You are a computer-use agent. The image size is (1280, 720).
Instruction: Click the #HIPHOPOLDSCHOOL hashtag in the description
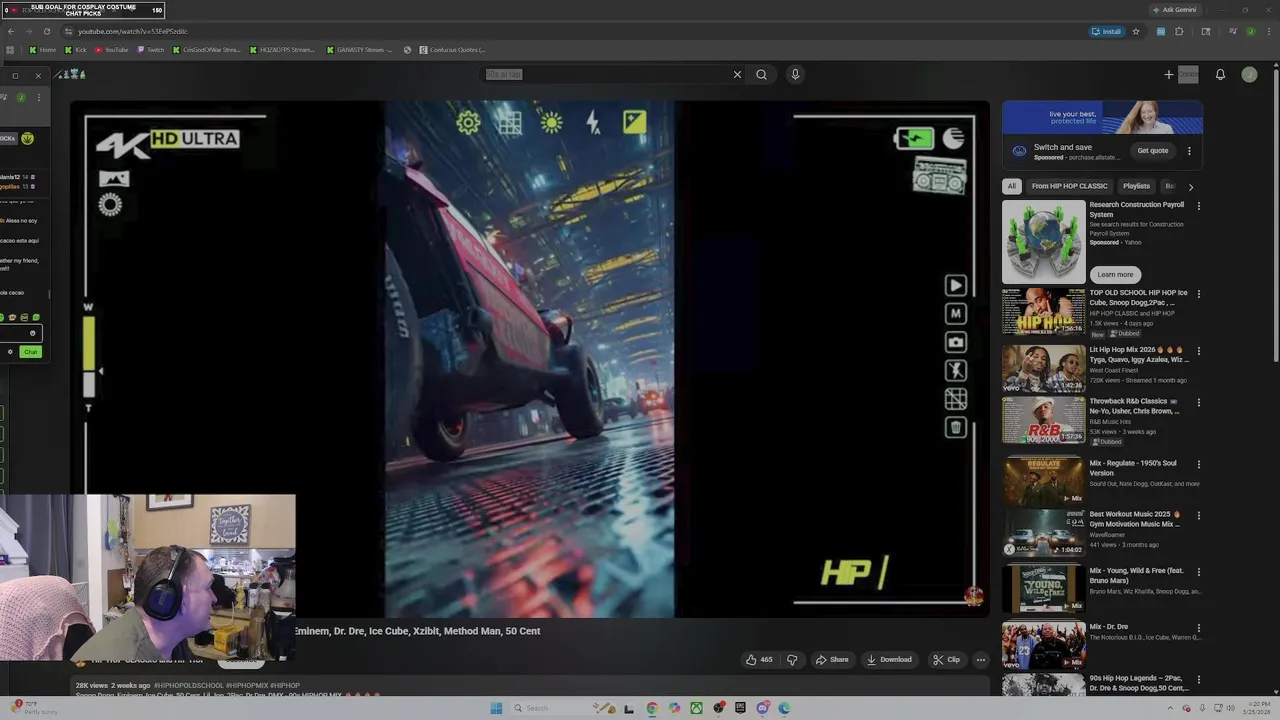pyautogui.click(x=189, y=686)
